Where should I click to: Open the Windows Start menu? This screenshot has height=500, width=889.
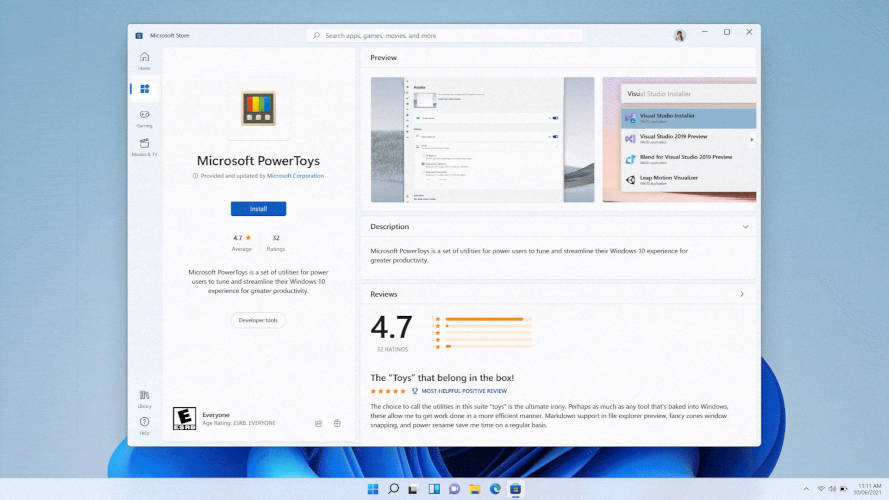pyautogui.click(x=372, y=489)
